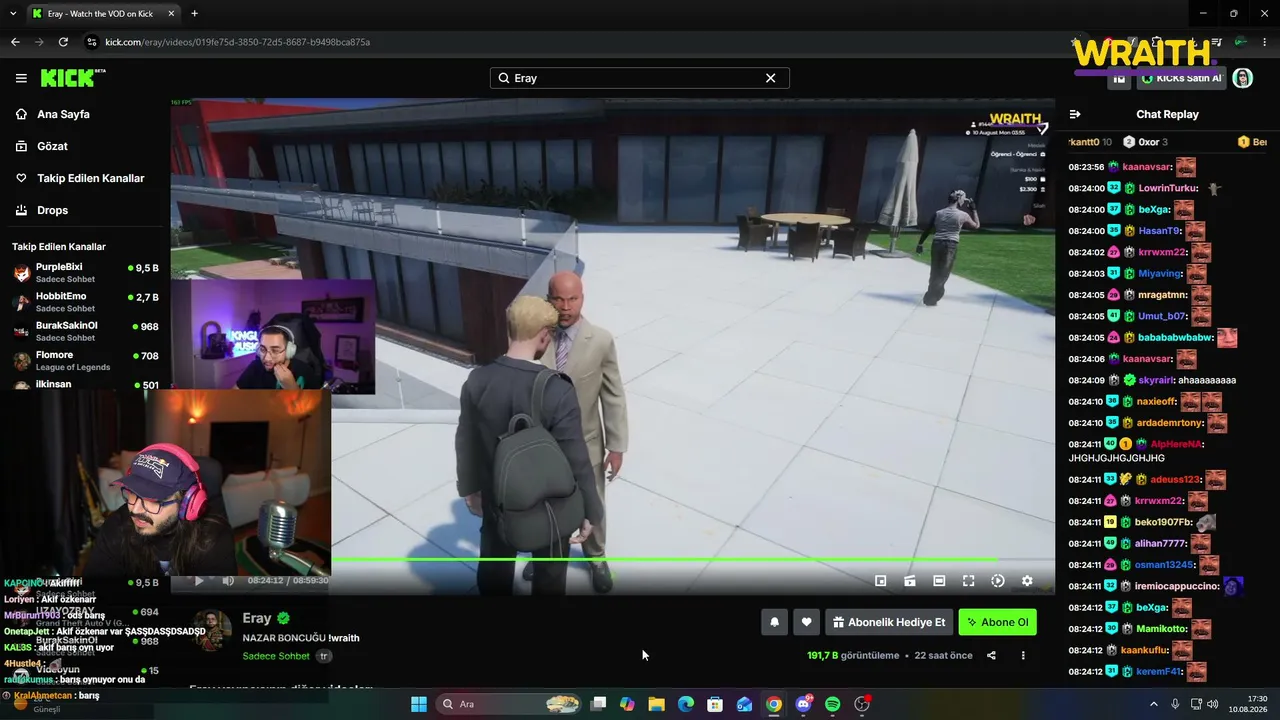The image size is (1280, 720).
Task: Open PurpleBixi followed channel
Action: (x=85, y=273)
